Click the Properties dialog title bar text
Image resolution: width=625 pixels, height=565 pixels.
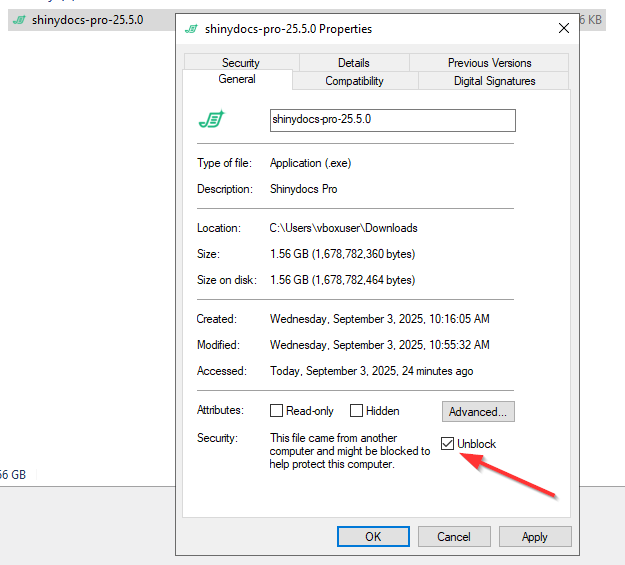click(x=288, y=29)
